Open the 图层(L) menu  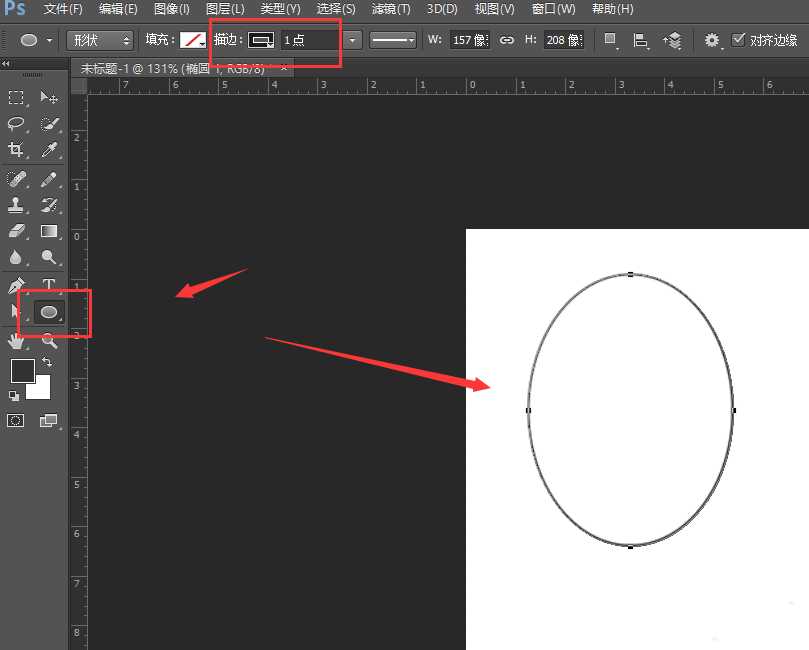point(224,9)
